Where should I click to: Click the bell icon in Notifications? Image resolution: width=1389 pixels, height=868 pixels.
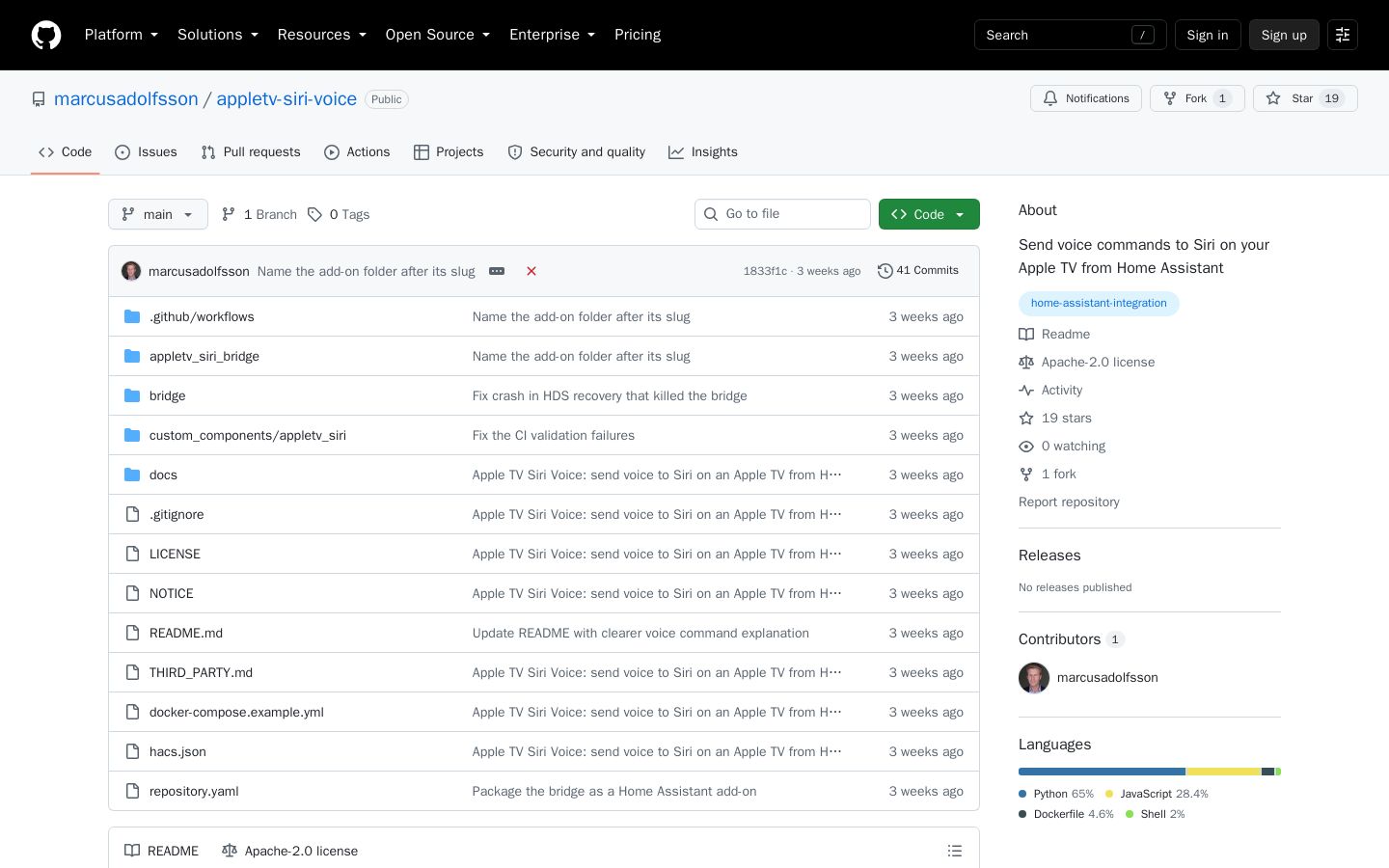coord(1050,98)
